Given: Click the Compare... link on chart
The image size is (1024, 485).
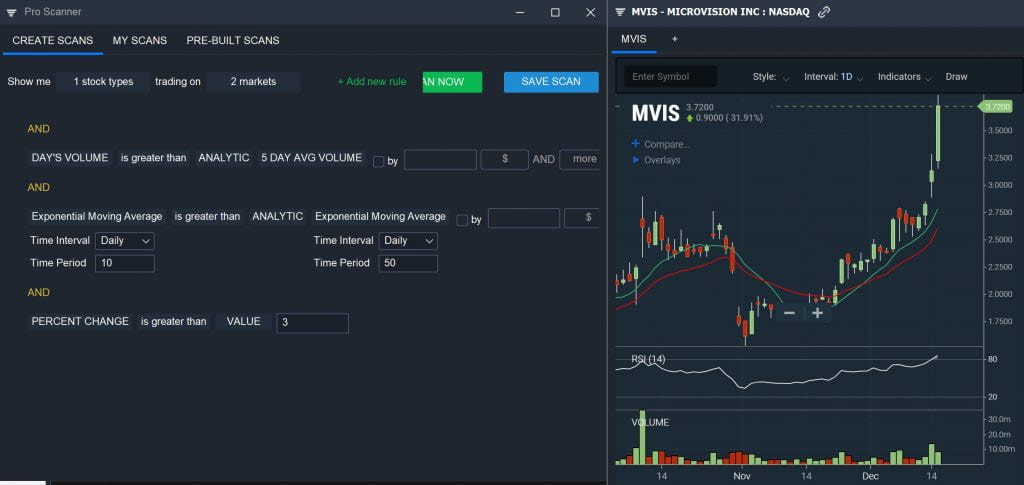Looking at the screenshot, I should point(667,144).
